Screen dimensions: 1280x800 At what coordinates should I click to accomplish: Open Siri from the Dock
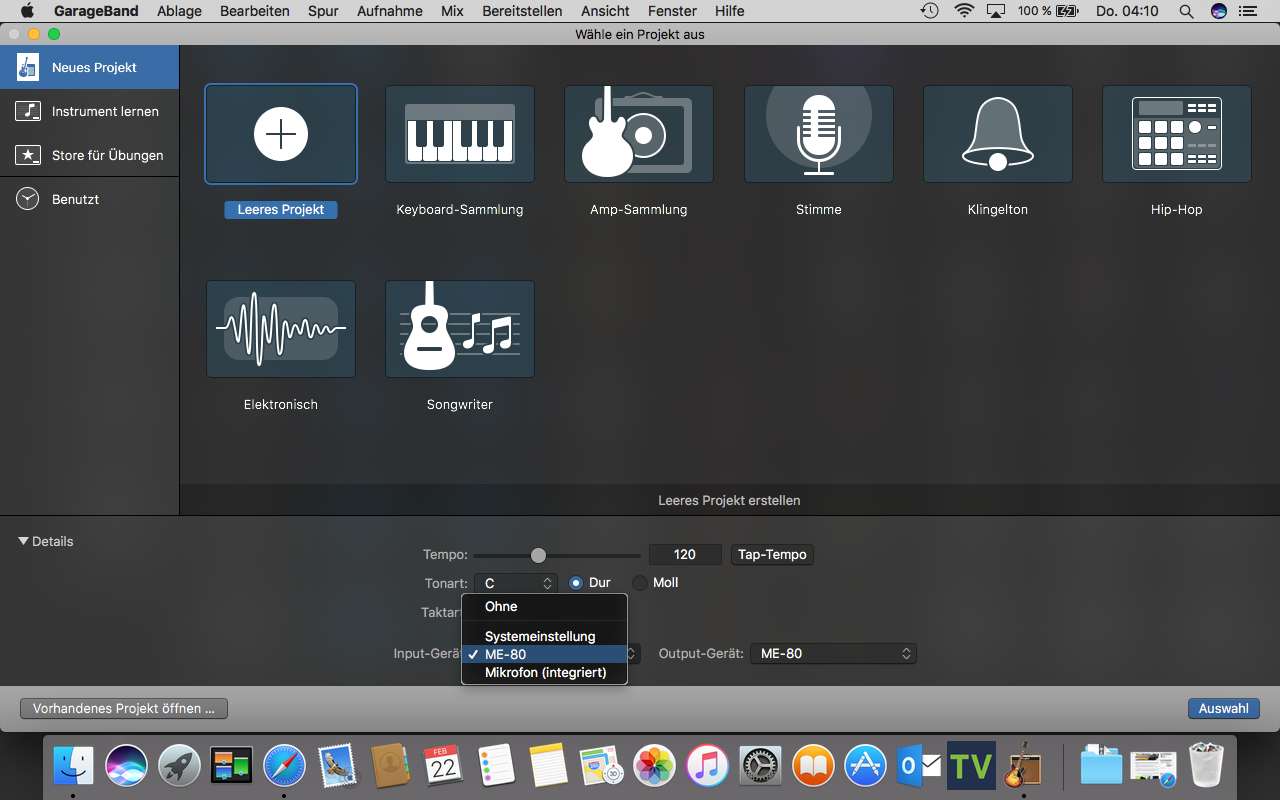127,766
